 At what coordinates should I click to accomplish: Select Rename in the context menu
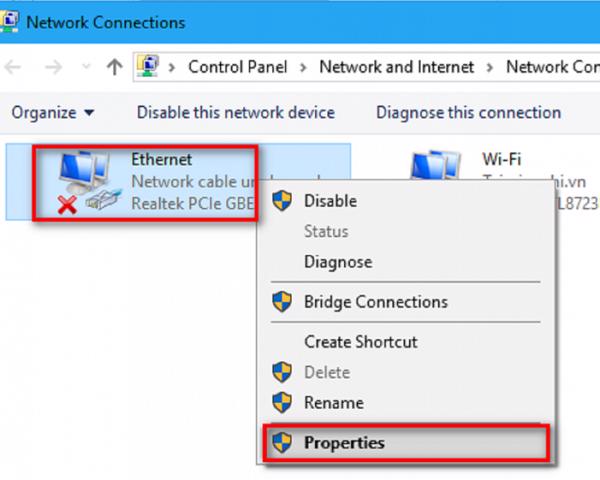point(333,403)
